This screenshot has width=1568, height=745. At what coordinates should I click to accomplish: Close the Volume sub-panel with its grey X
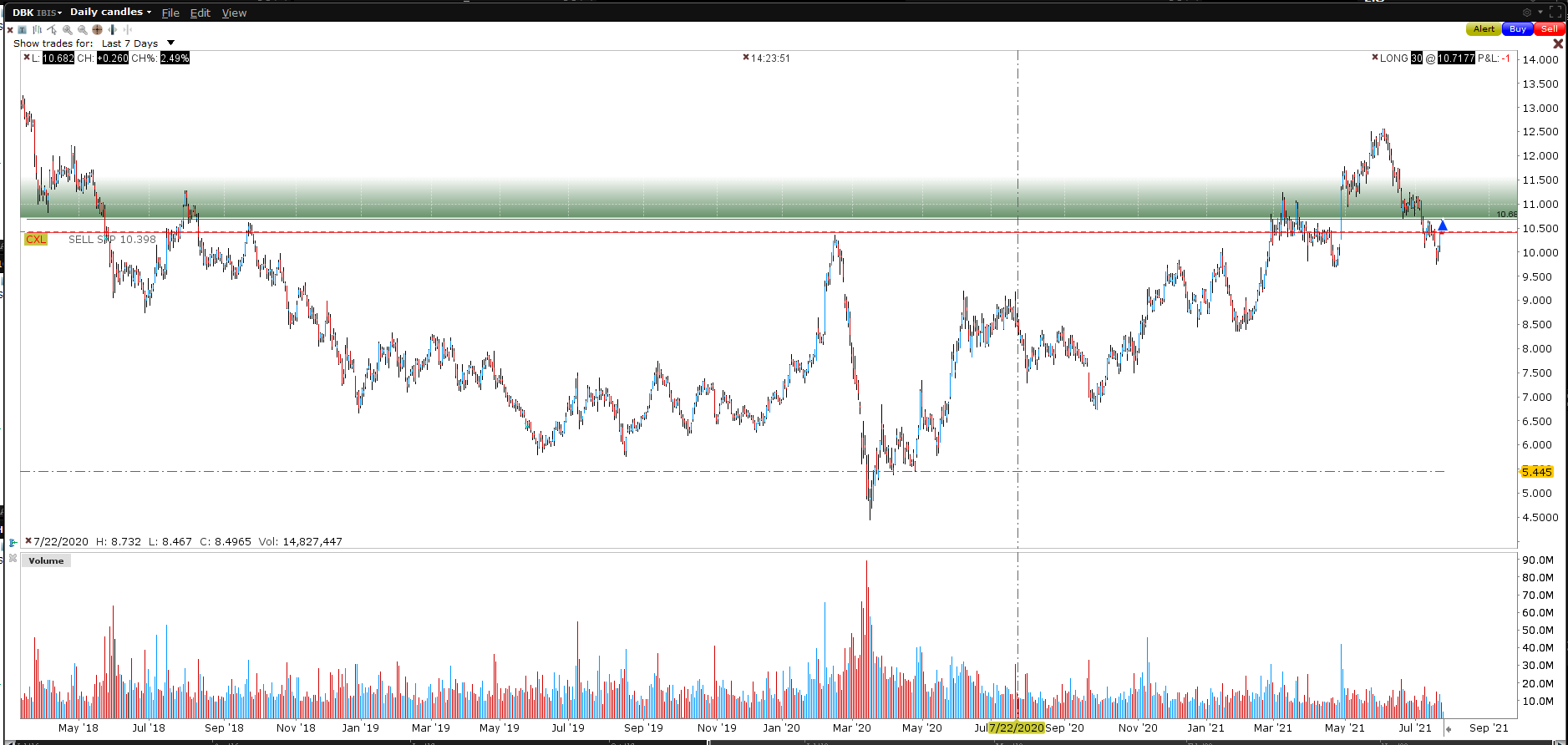coord(13,558)
